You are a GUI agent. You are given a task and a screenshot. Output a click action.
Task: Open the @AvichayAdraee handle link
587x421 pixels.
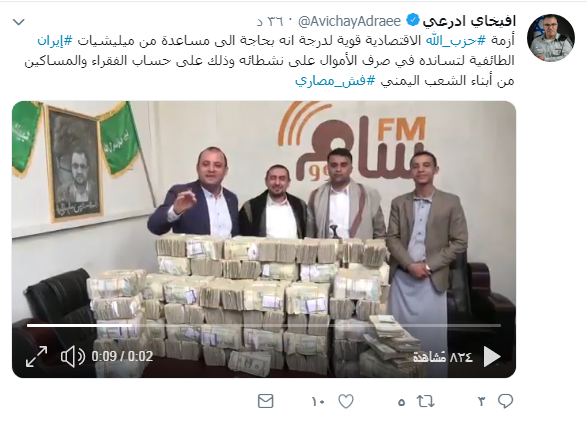[x=350, y=21]
